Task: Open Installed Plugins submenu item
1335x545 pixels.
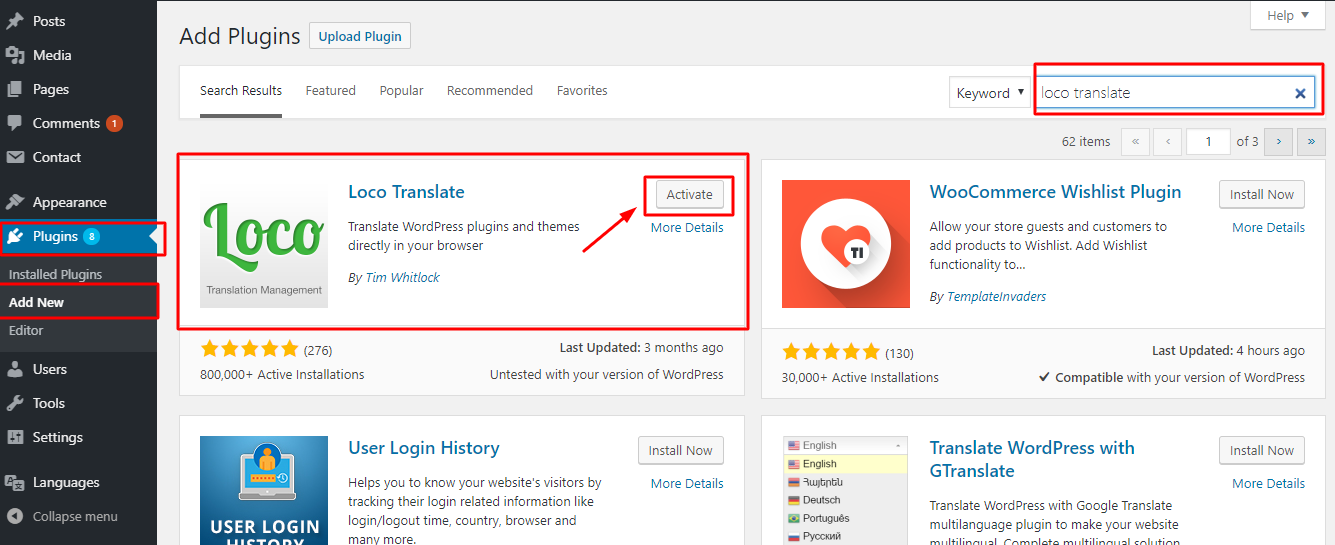Action: coord(55,274)
